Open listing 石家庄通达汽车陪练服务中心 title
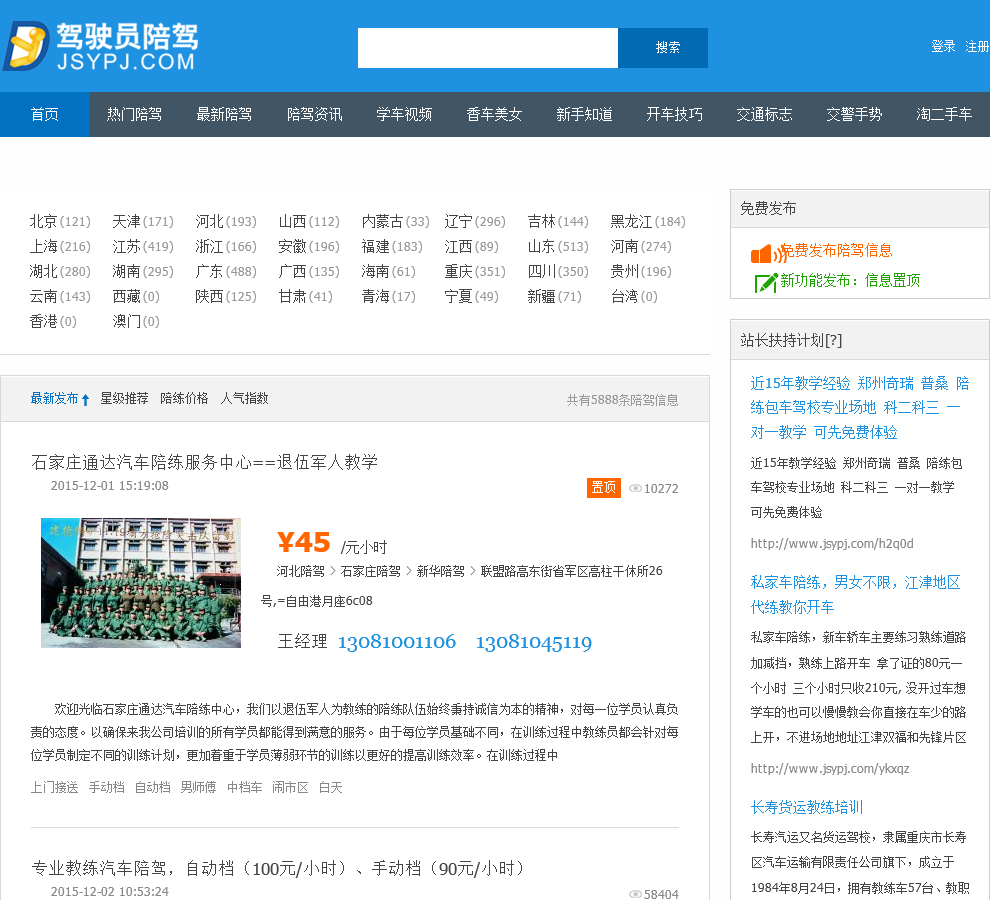Screen dimensions: 990x900 (x=205, y=462)
